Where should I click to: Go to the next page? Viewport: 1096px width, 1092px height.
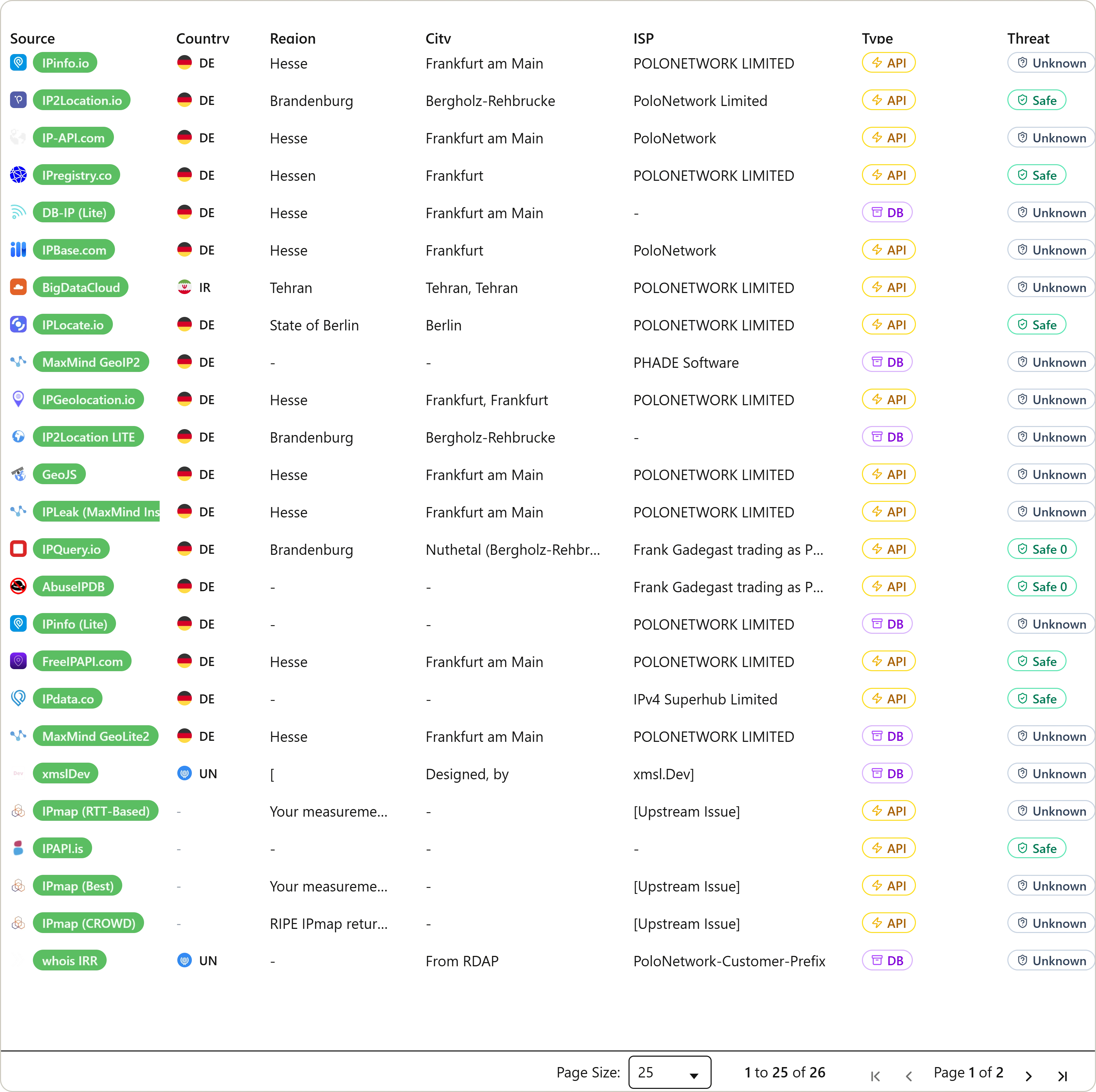pyautogui.click(x=1028, y=1076)
